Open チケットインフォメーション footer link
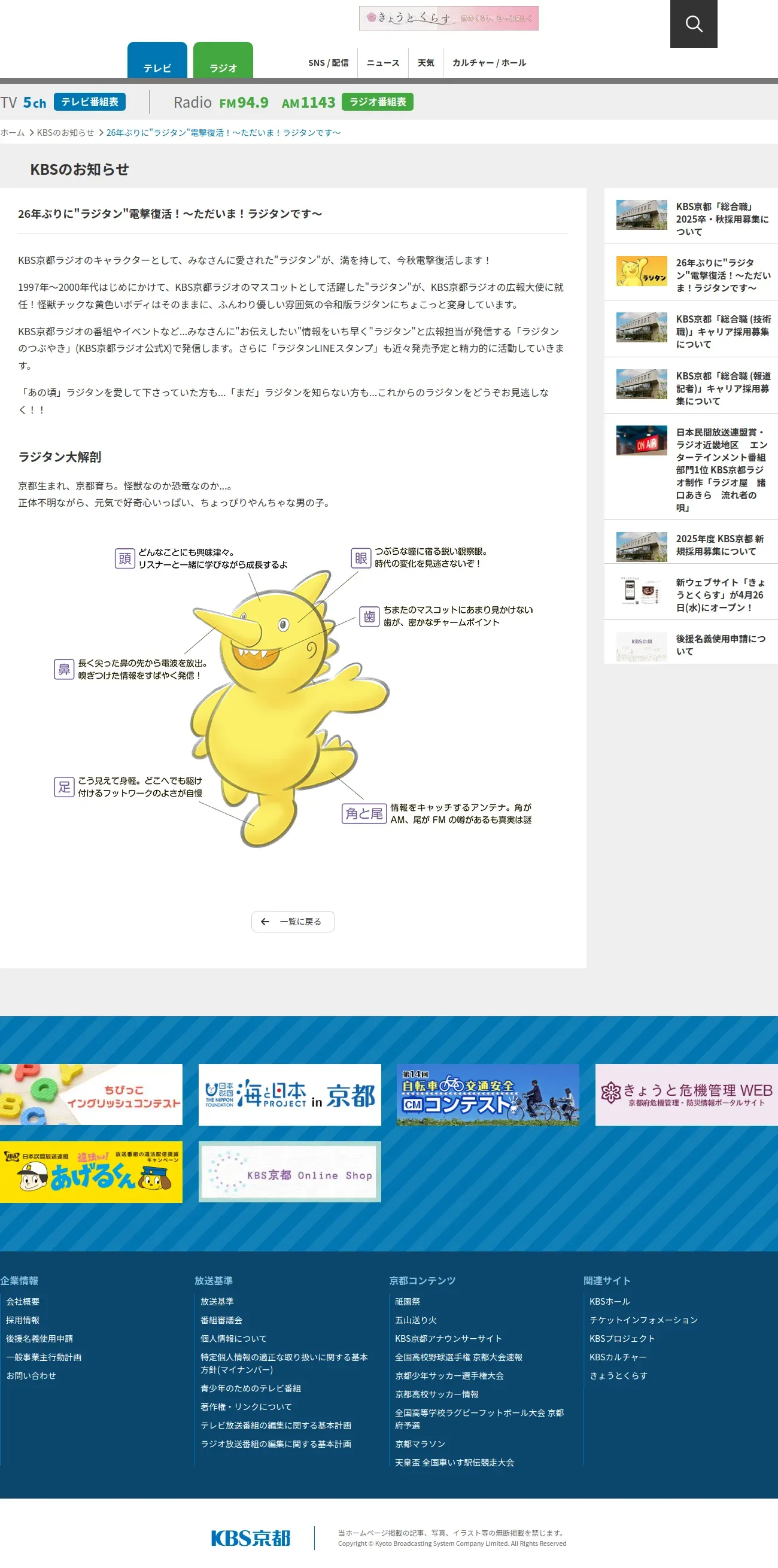 click(643, 1320)
